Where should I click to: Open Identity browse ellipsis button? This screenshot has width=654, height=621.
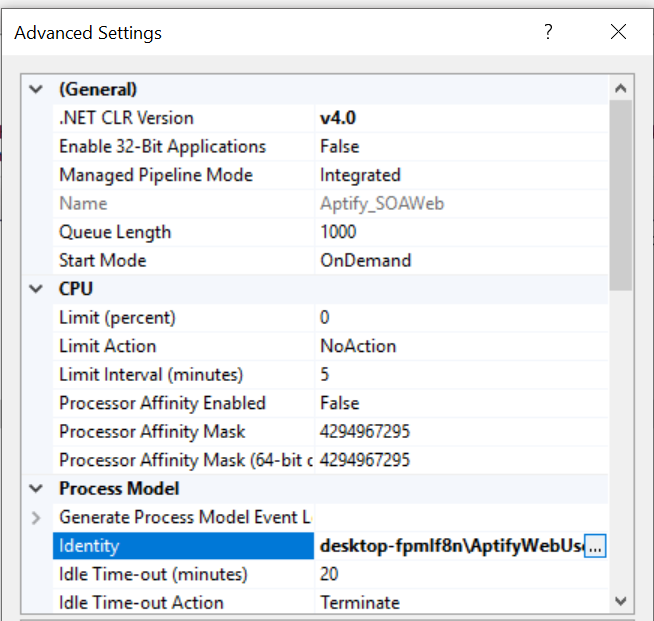595,546
